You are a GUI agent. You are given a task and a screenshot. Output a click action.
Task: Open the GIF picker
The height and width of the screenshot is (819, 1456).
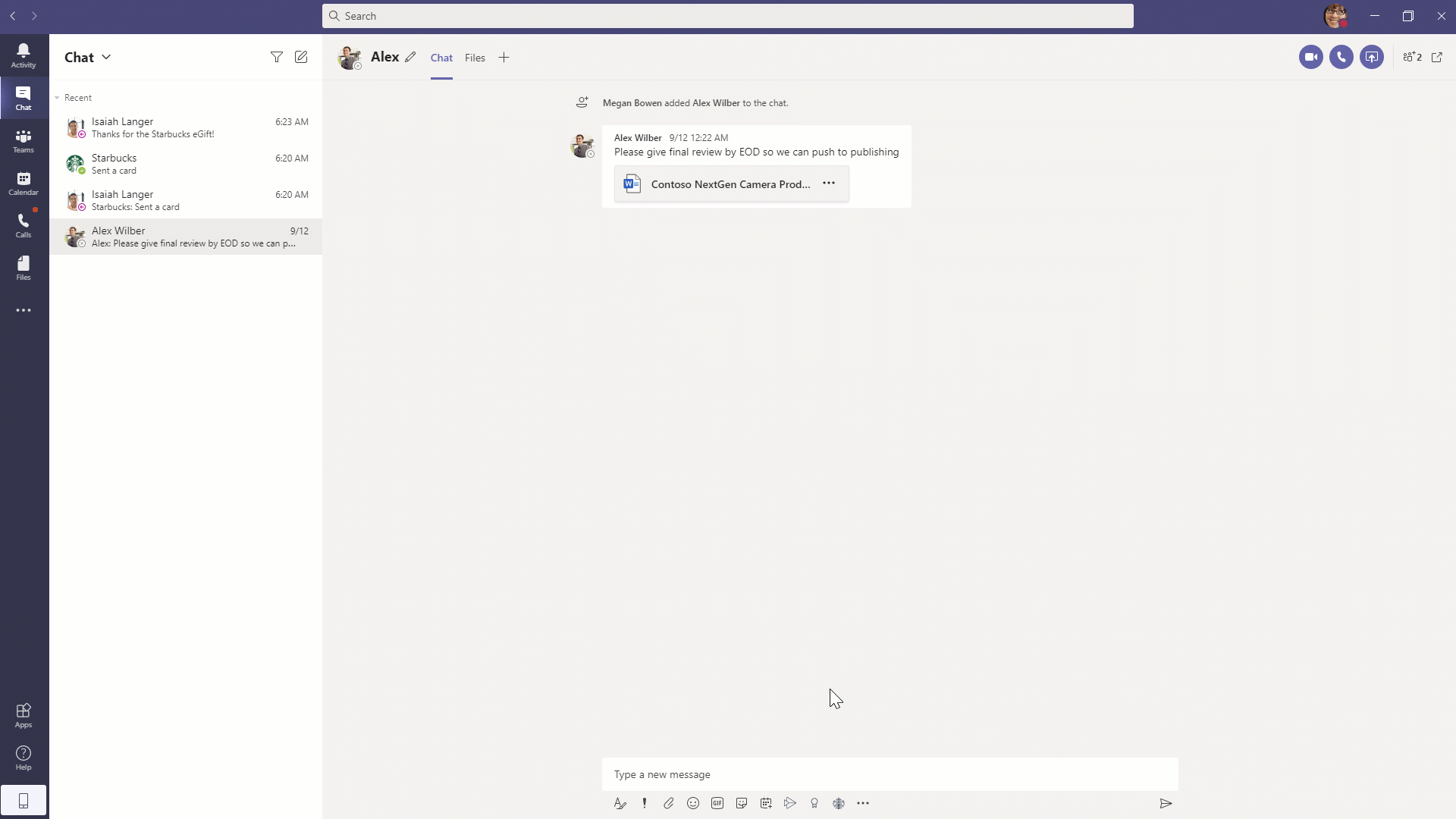point(717,803)
